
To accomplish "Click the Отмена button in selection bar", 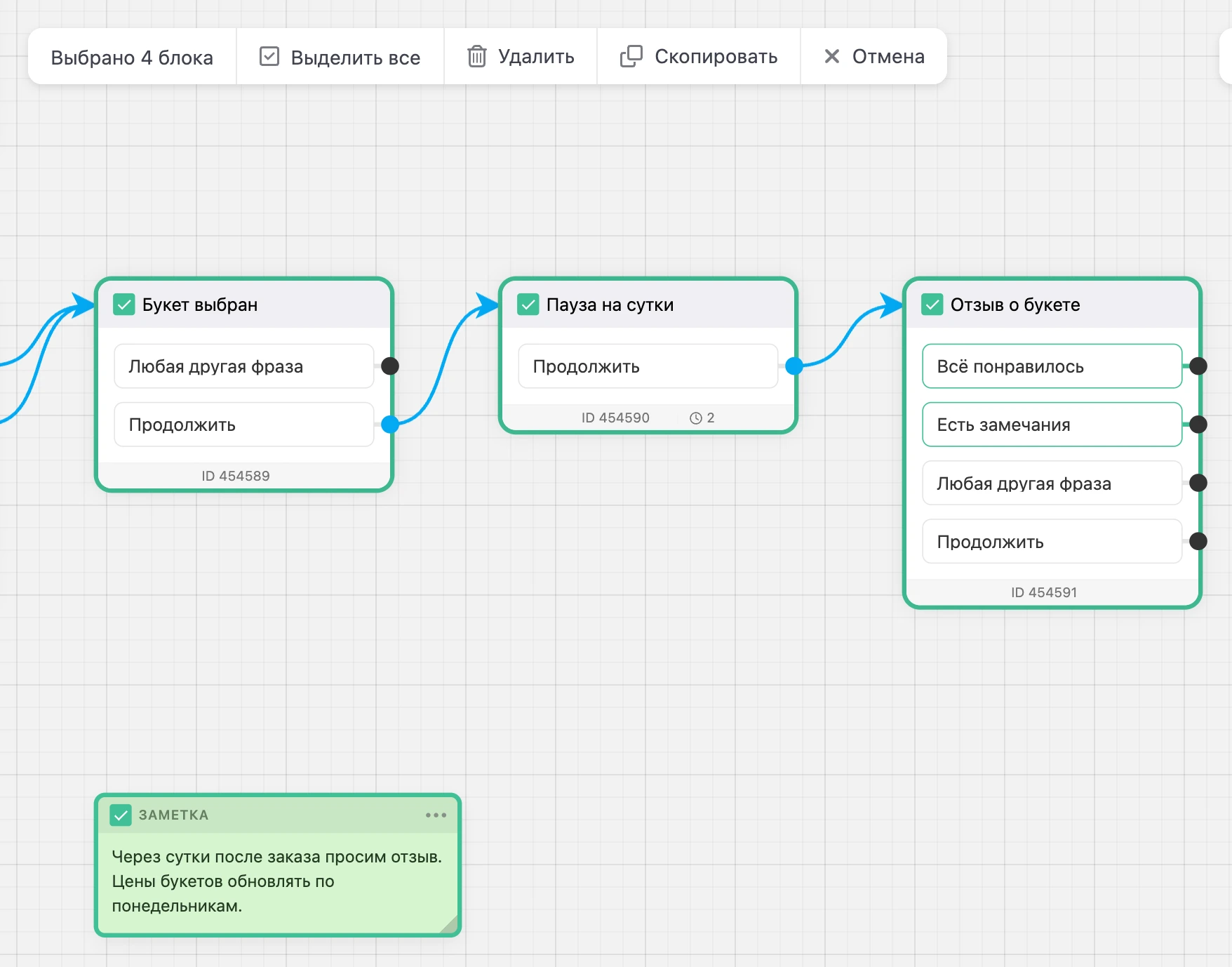I will point(873,56).
